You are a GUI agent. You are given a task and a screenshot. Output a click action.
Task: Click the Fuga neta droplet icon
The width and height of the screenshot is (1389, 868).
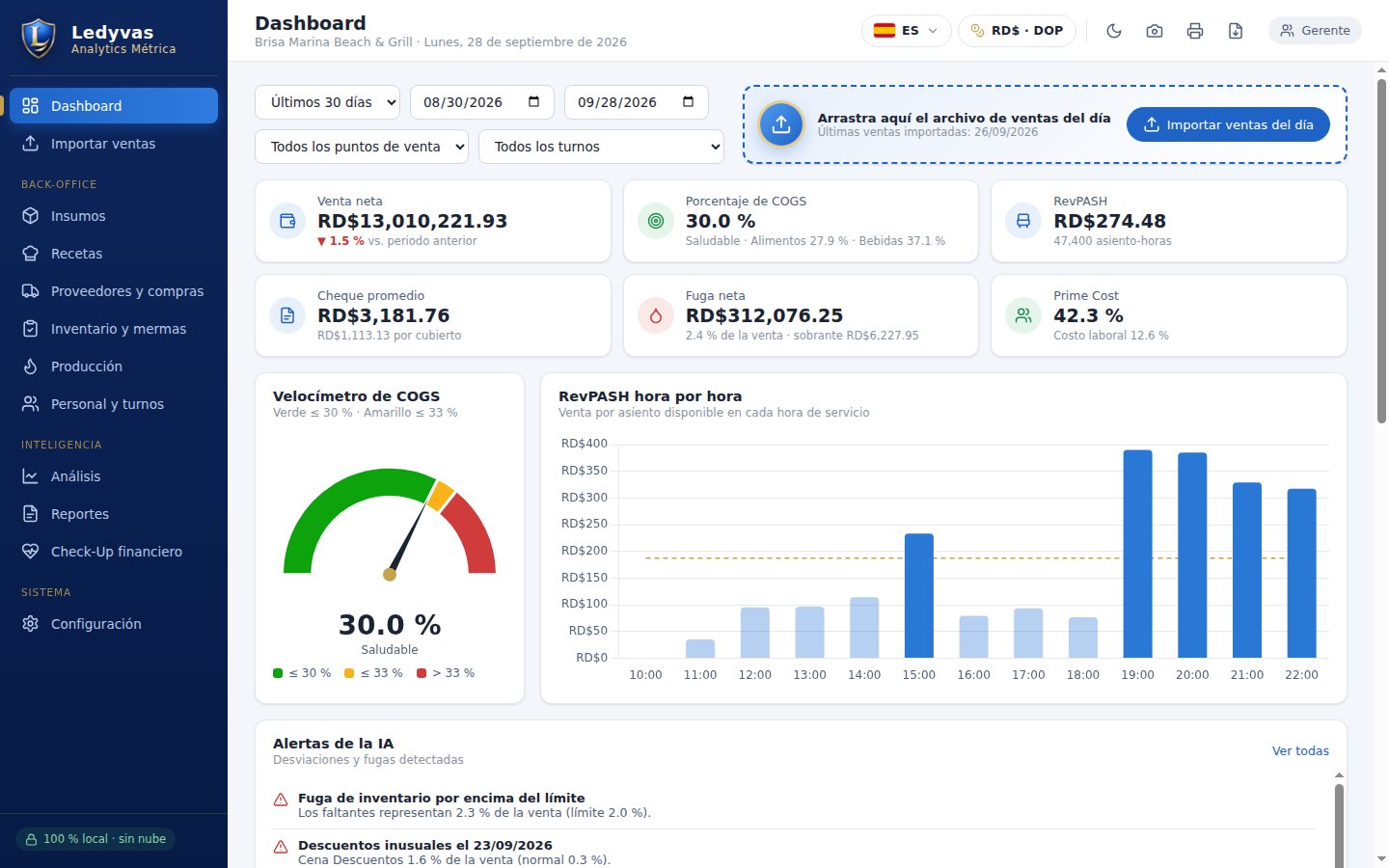[x=656, y=315]
